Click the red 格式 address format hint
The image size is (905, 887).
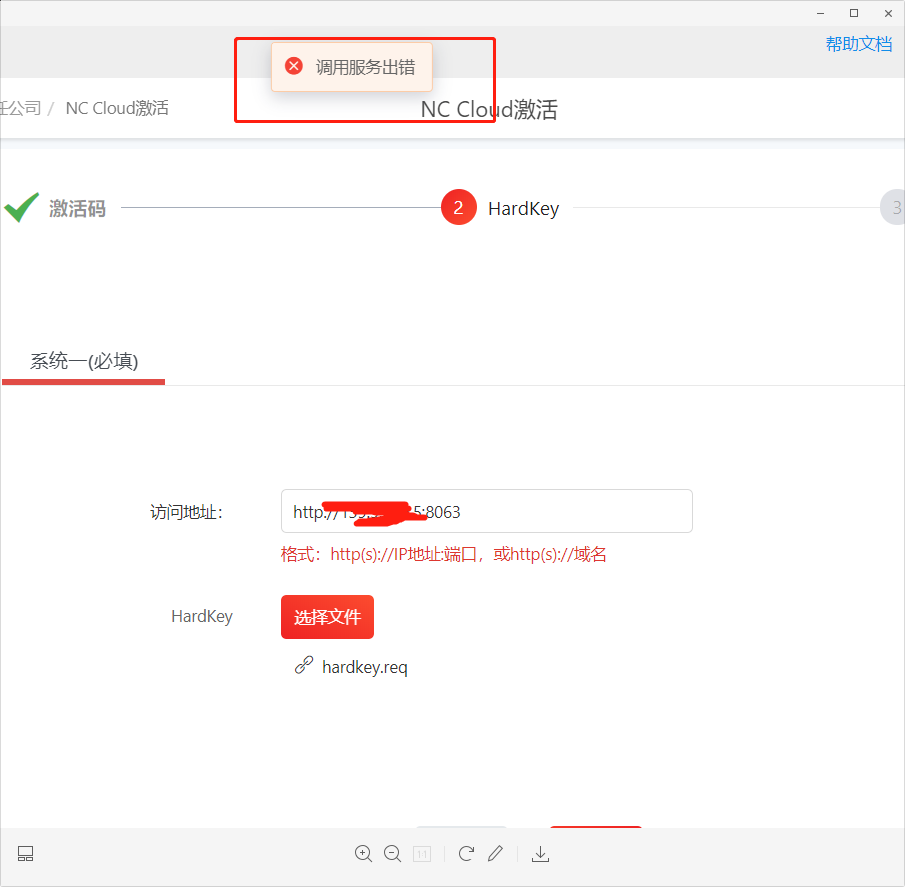(443, 555)
